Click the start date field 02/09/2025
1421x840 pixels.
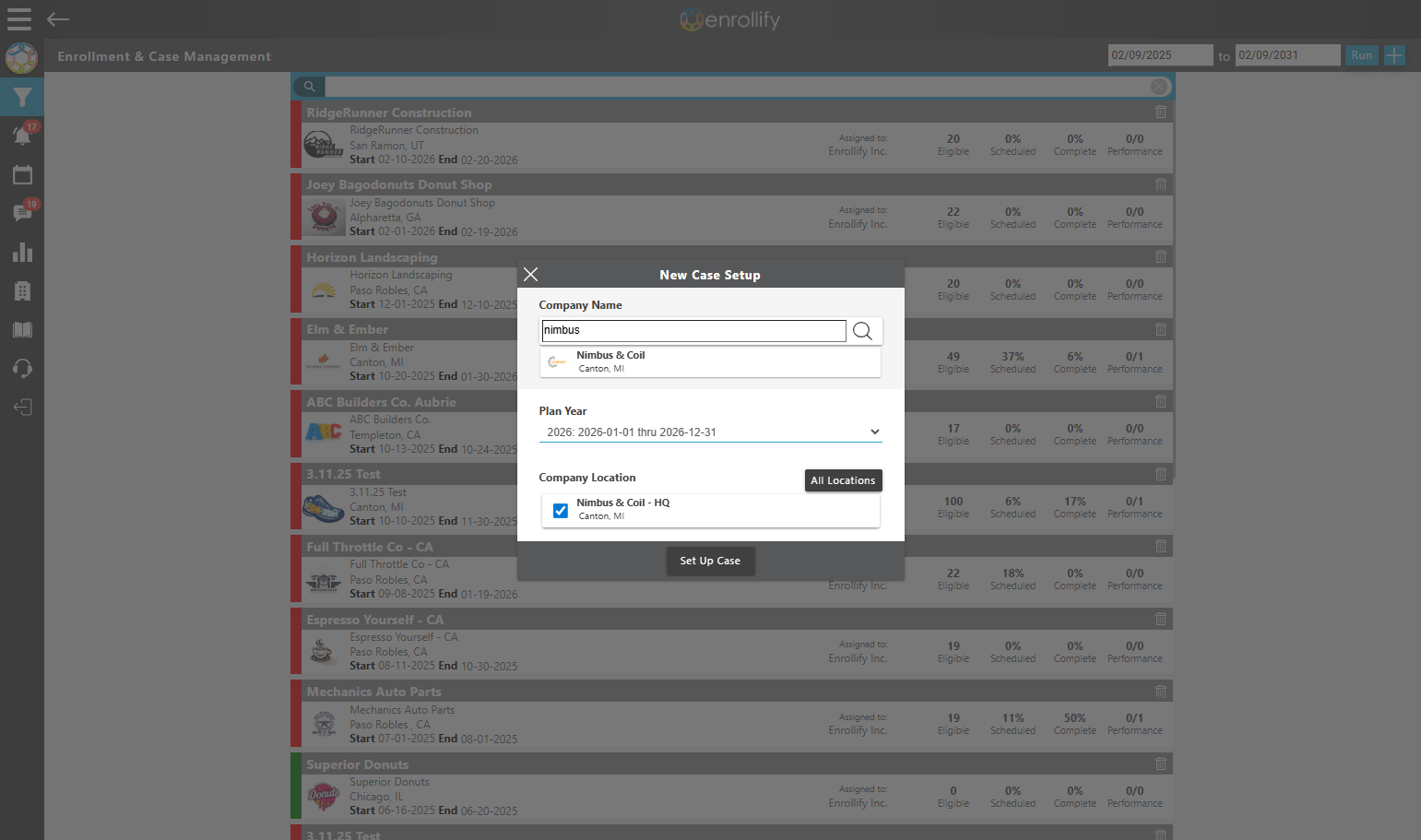(1160, 55)
